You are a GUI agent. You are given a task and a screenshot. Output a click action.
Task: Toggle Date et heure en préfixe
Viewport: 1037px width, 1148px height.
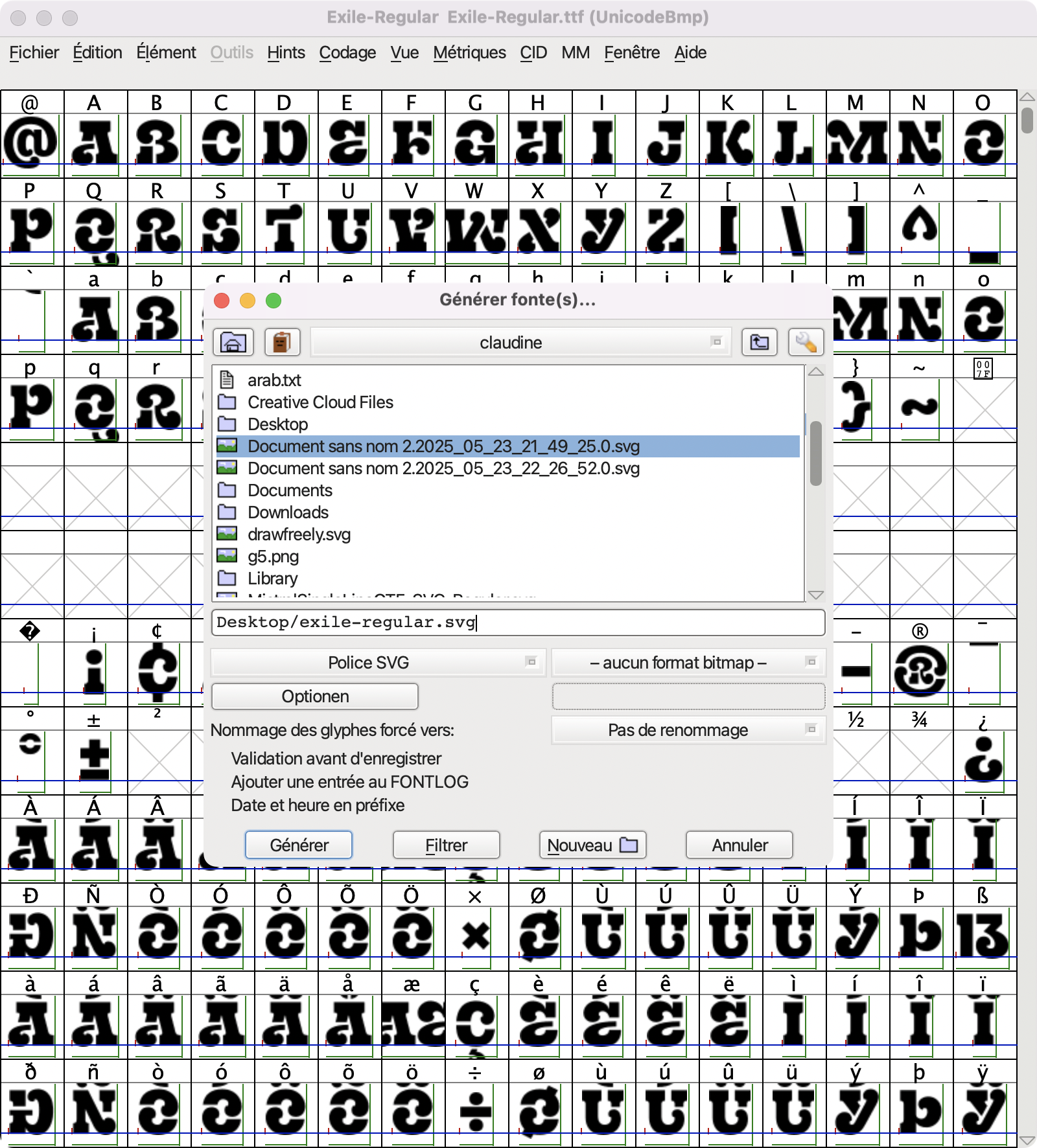318,805
